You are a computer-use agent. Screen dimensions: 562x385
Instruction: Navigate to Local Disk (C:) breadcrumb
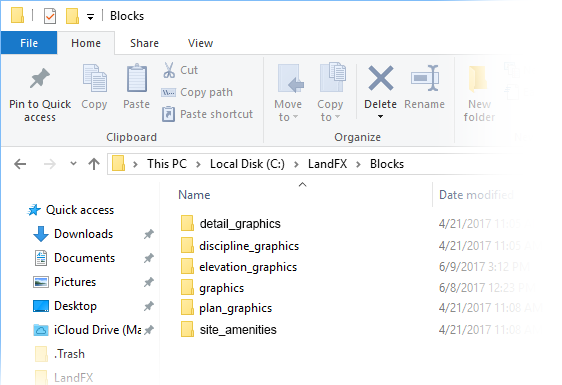pos(247,164)
